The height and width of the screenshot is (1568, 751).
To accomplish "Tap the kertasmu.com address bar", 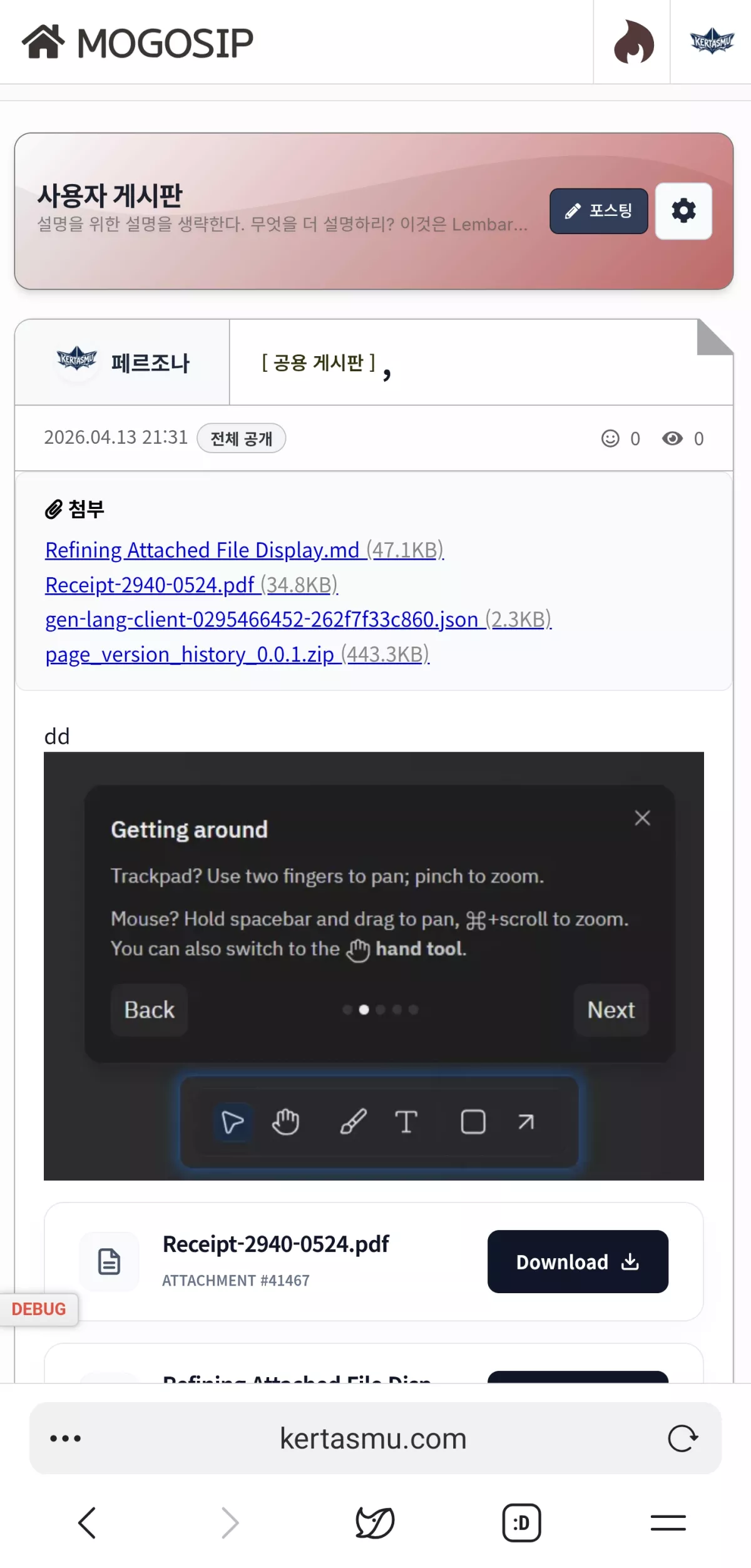I will 374,1438.
